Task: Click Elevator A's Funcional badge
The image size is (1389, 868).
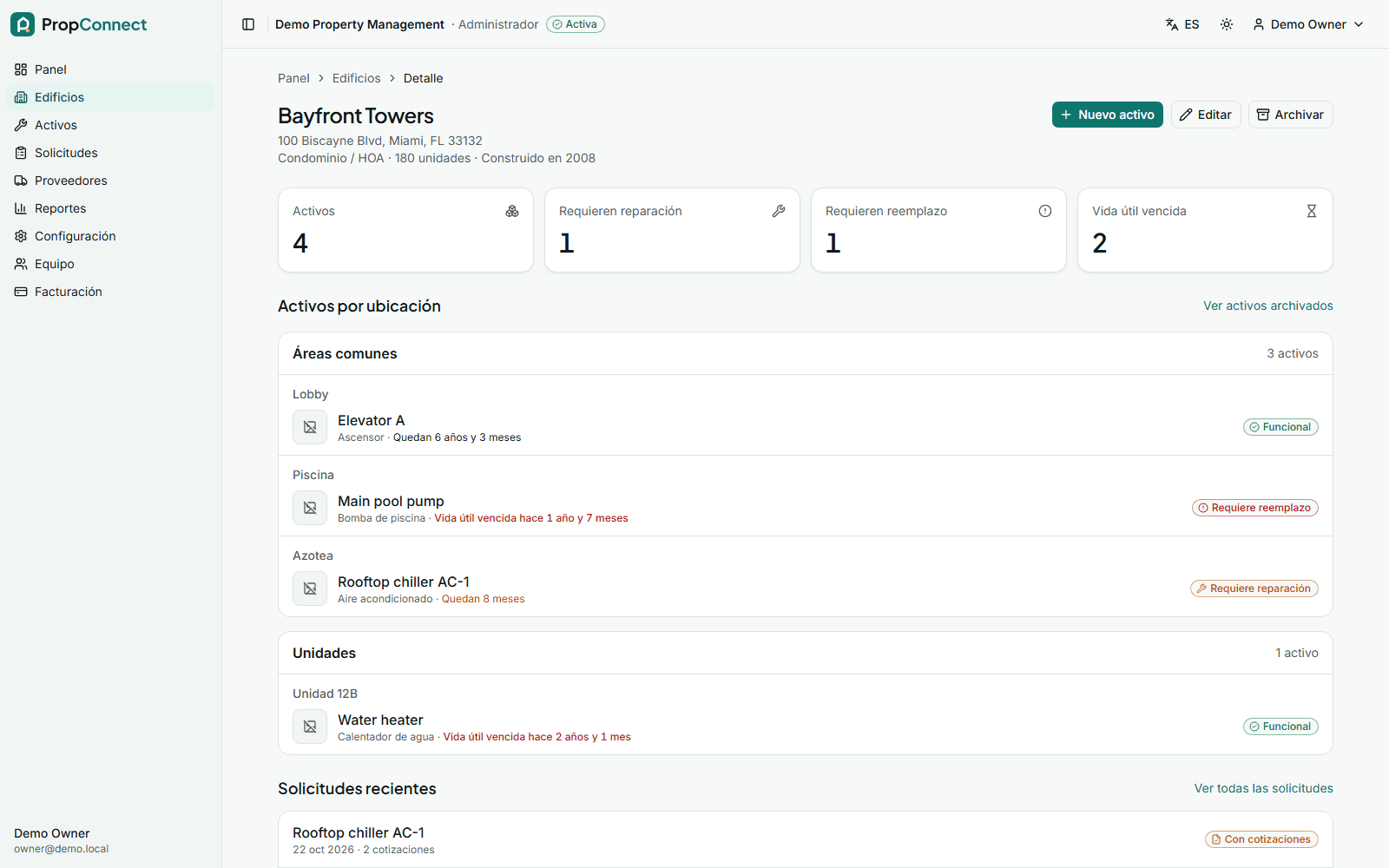Action: [1280, 427]
